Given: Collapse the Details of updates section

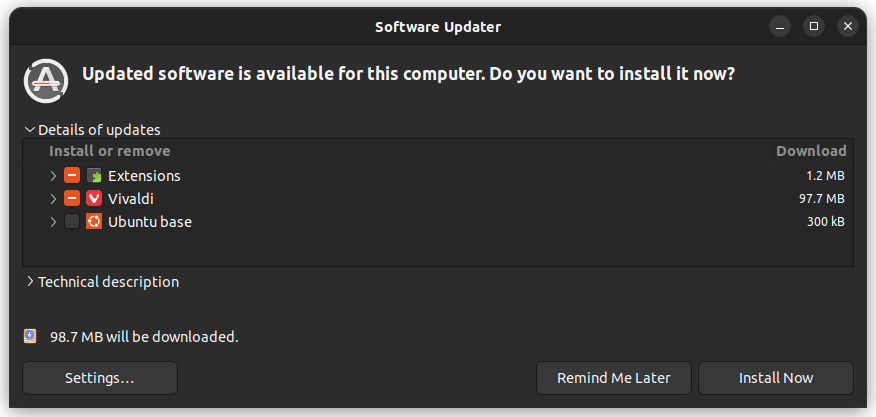Looking at the screenshot, I should [93, 130].
